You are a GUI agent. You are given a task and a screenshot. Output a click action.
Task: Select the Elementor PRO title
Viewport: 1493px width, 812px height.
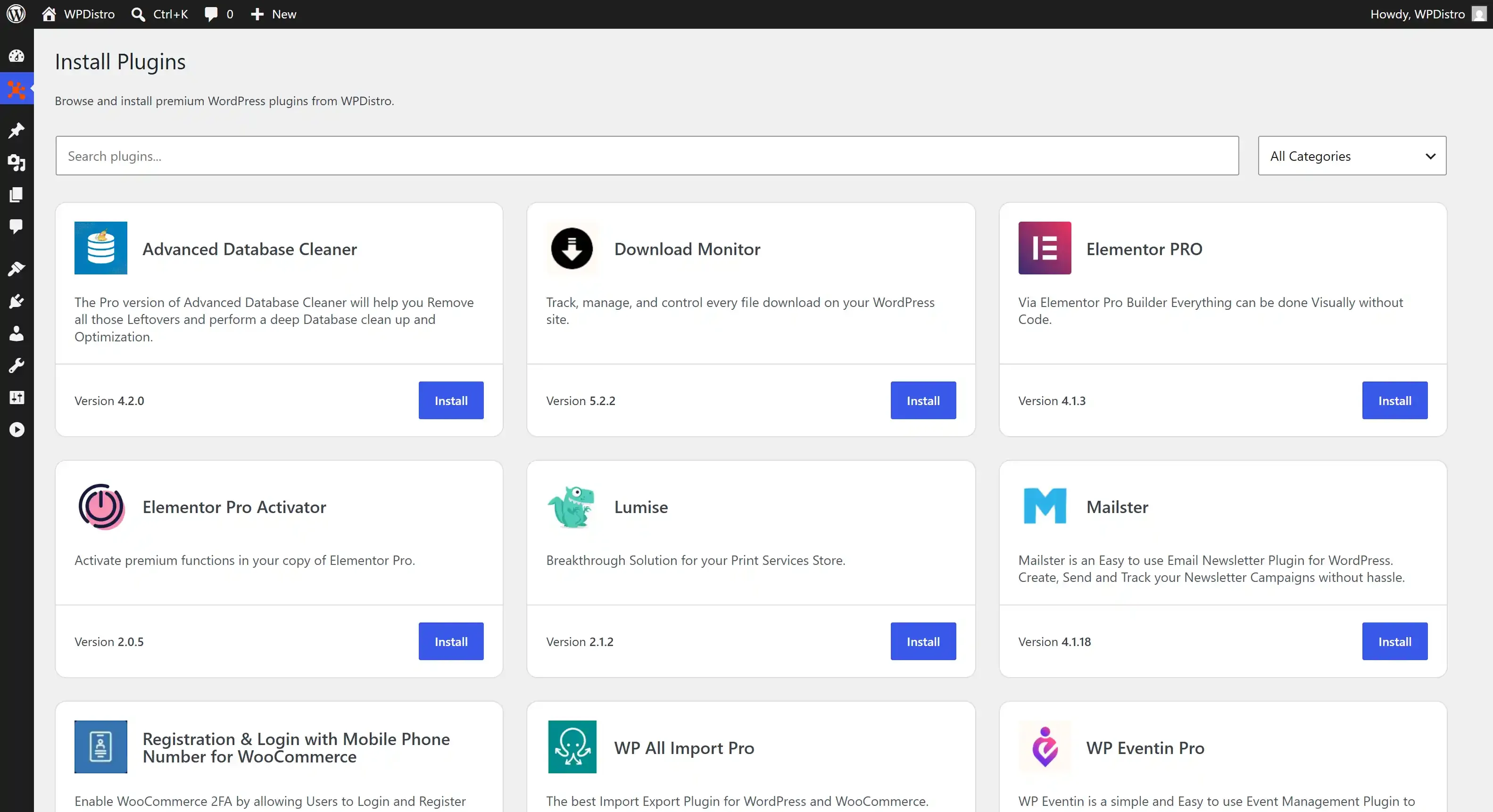tap(1144, 249)
